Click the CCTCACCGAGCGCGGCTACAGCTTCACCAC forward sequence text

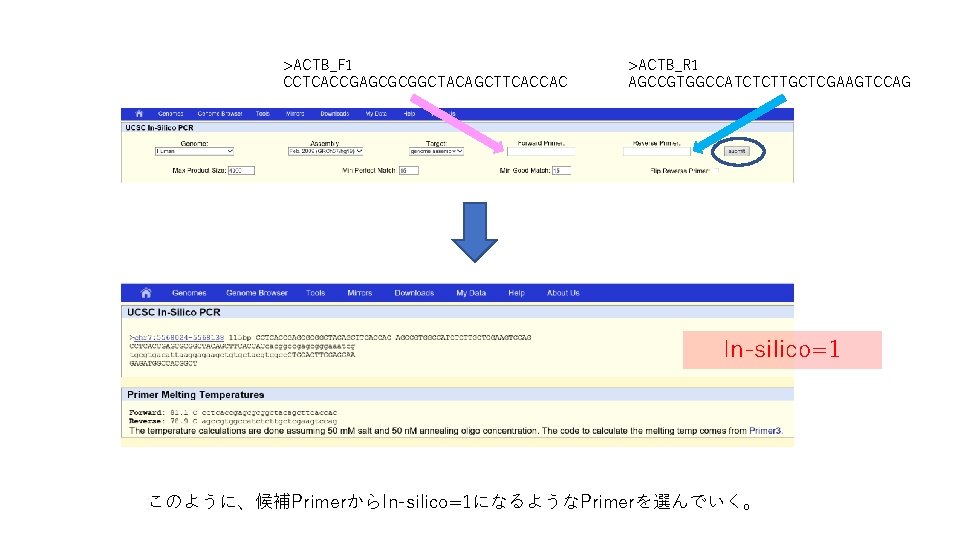click(x=425, y=82)
